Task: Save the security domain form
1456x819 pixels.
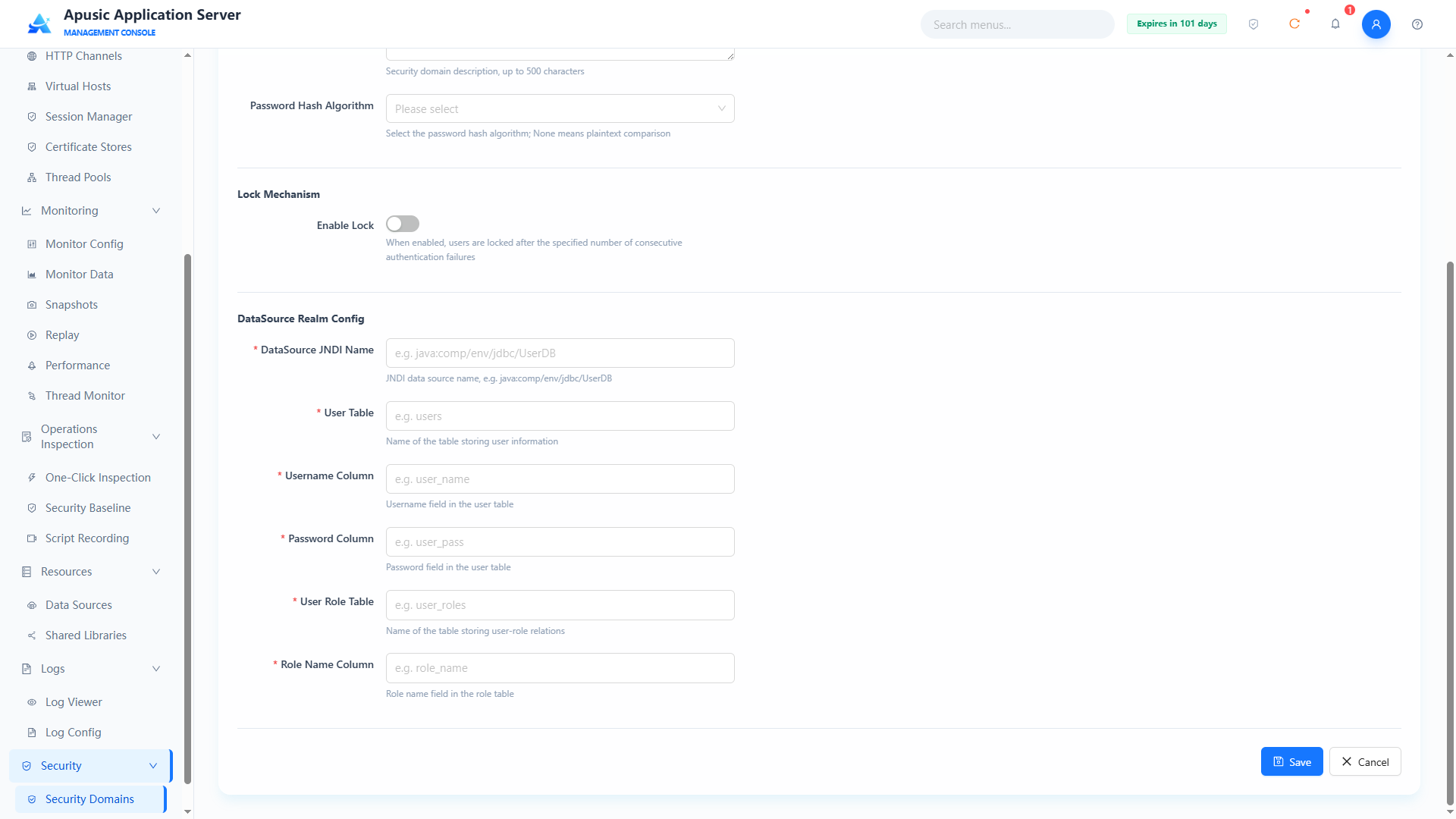Action: (1291, 761)
